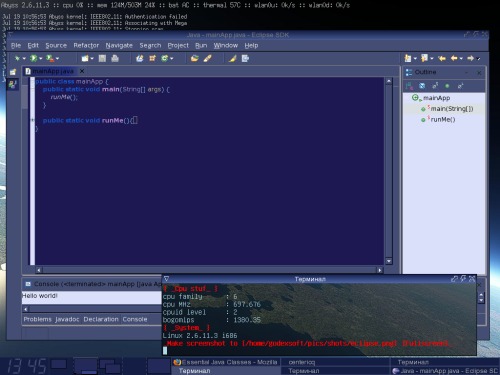This screenshot has height=375, width=500.
Task: Open the New Java Class dropdown arrow
Action: [172, 59]
